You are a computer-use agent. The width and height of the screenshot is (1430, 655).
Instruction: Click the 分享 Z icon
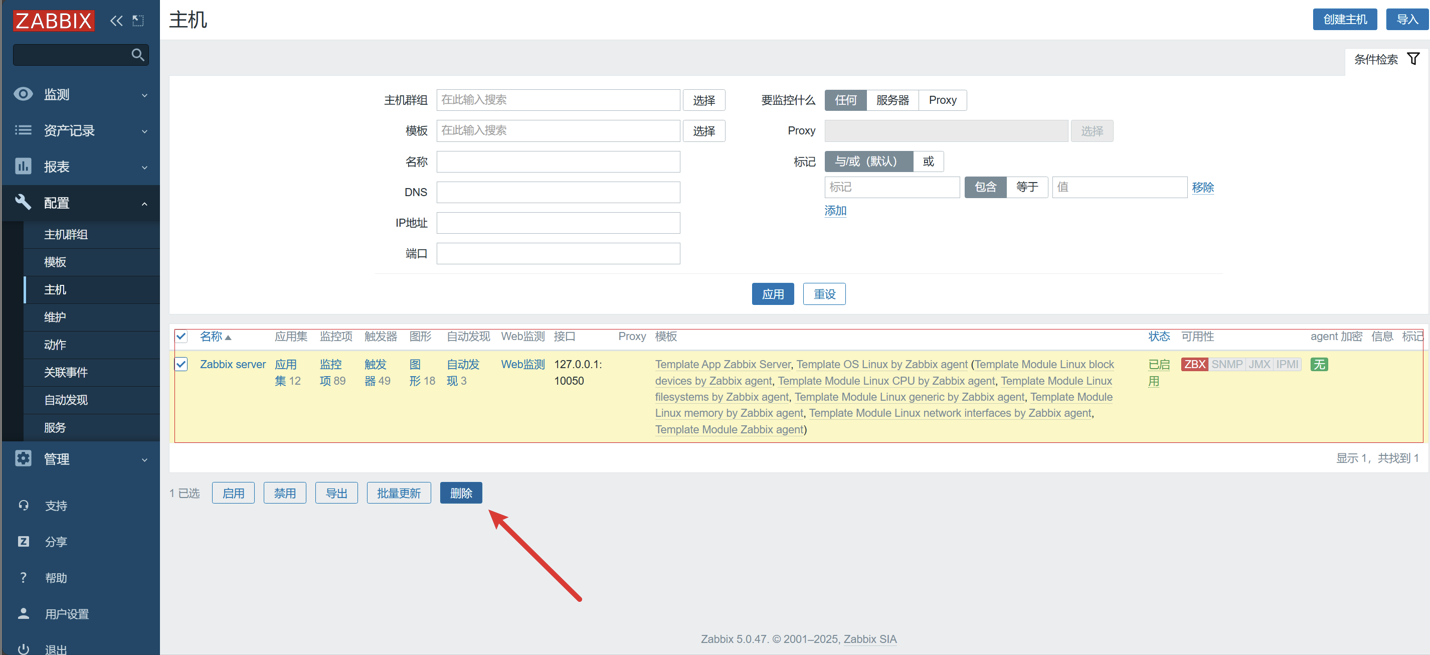pos(24,541)
